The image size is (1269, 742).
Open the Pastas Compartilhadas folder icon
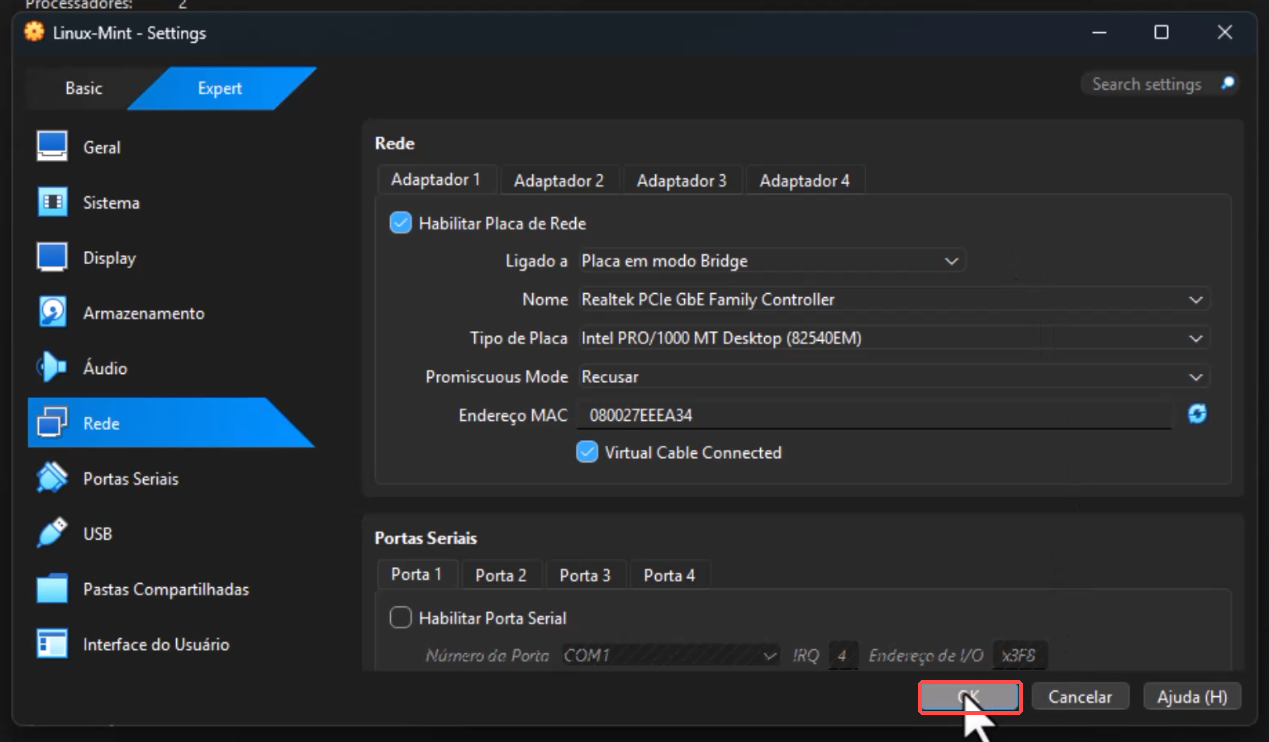tap(52, 589)
